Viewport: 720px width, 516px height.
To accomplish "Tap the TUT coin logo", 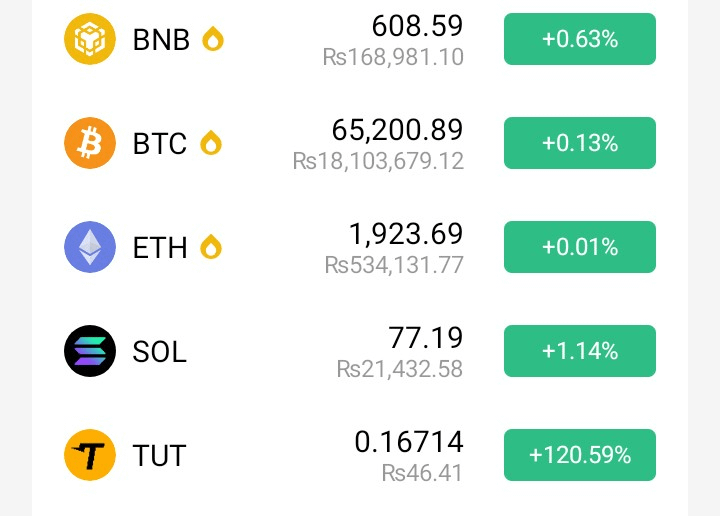I will pos(90,455).
